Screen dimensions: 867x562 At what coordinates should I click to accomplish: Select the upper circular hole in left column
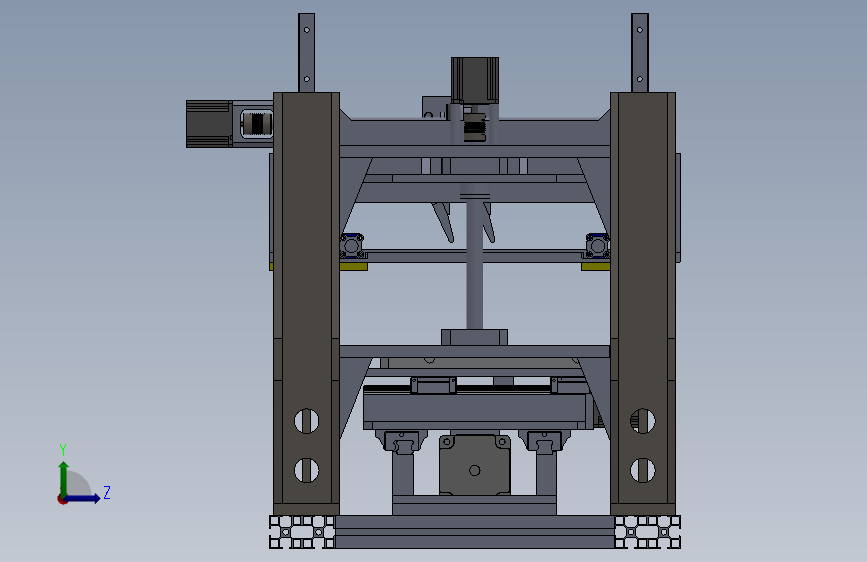coord(306,422)
